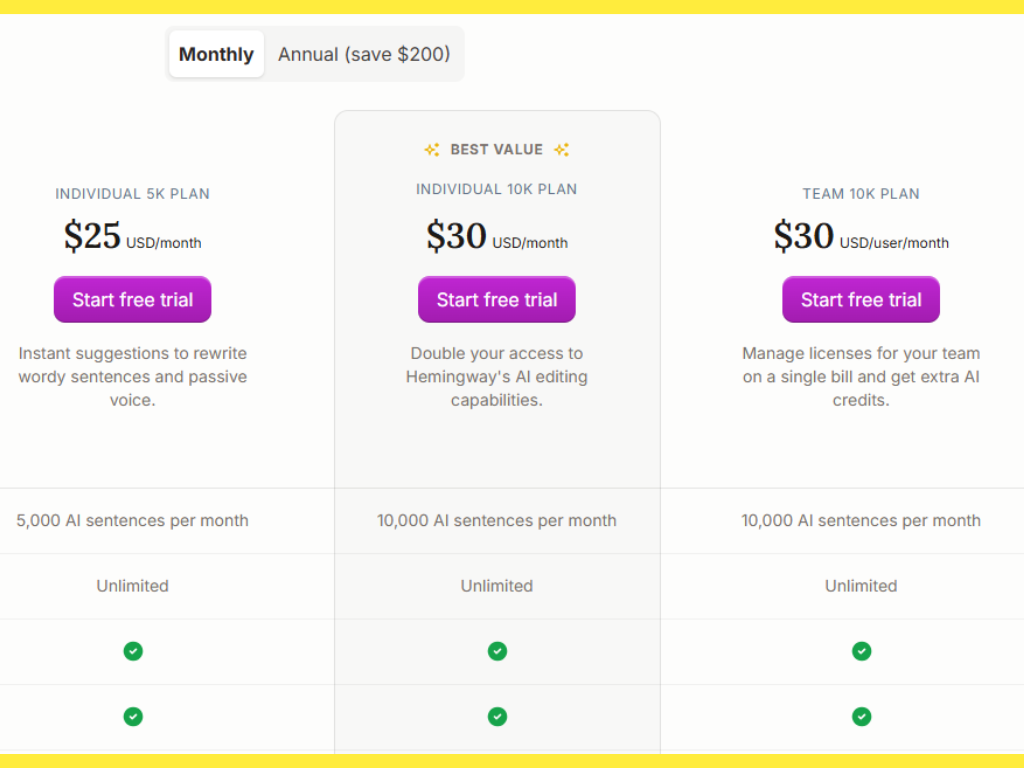Viewport: 1024px width, 768px height.
Task: Click the INDIVIDUAL 5K PLAN heading
Action: point(132,194)
